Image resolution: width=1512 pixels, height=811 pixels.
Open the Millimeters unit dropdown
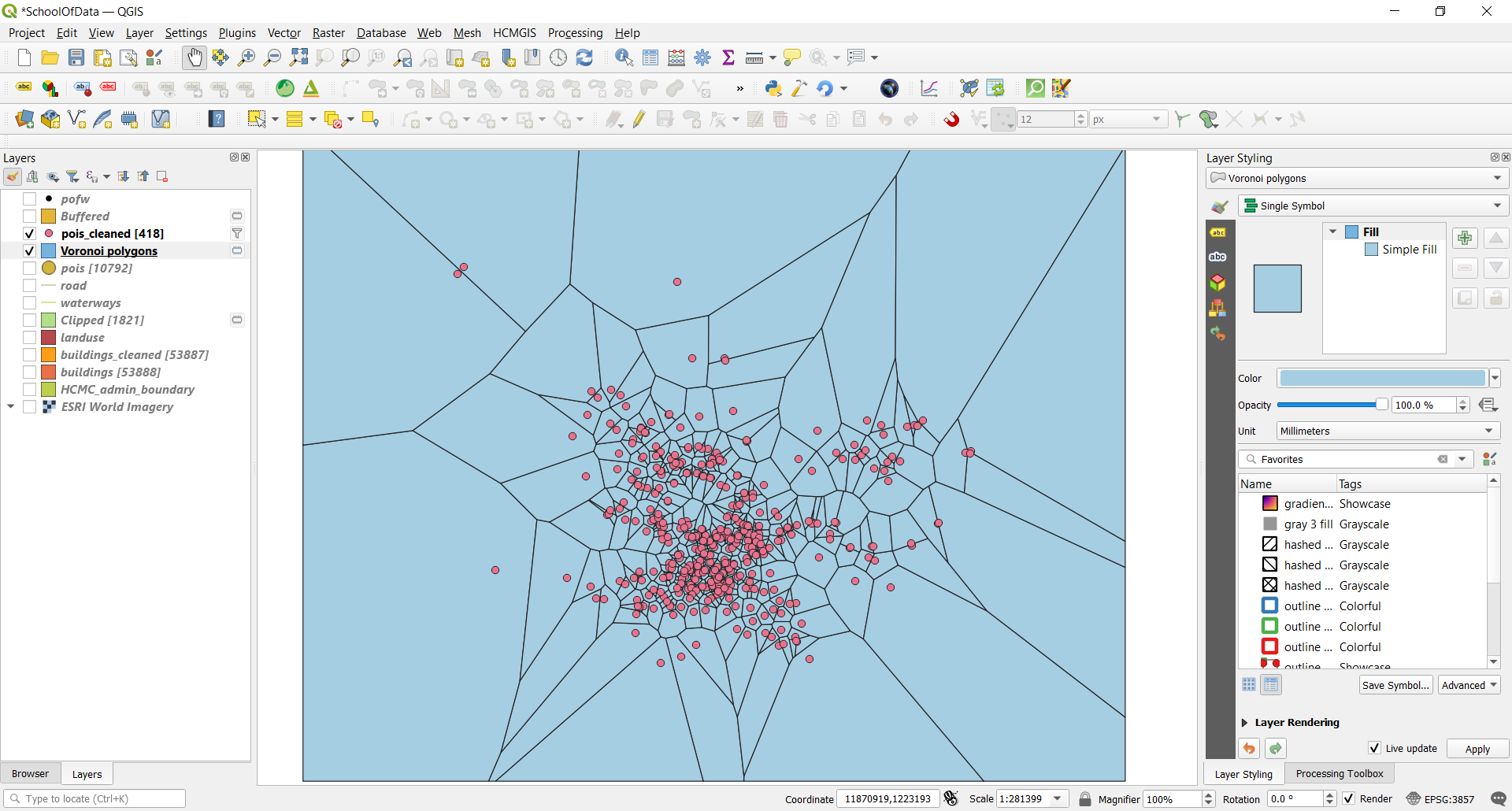click(1387, 431)
